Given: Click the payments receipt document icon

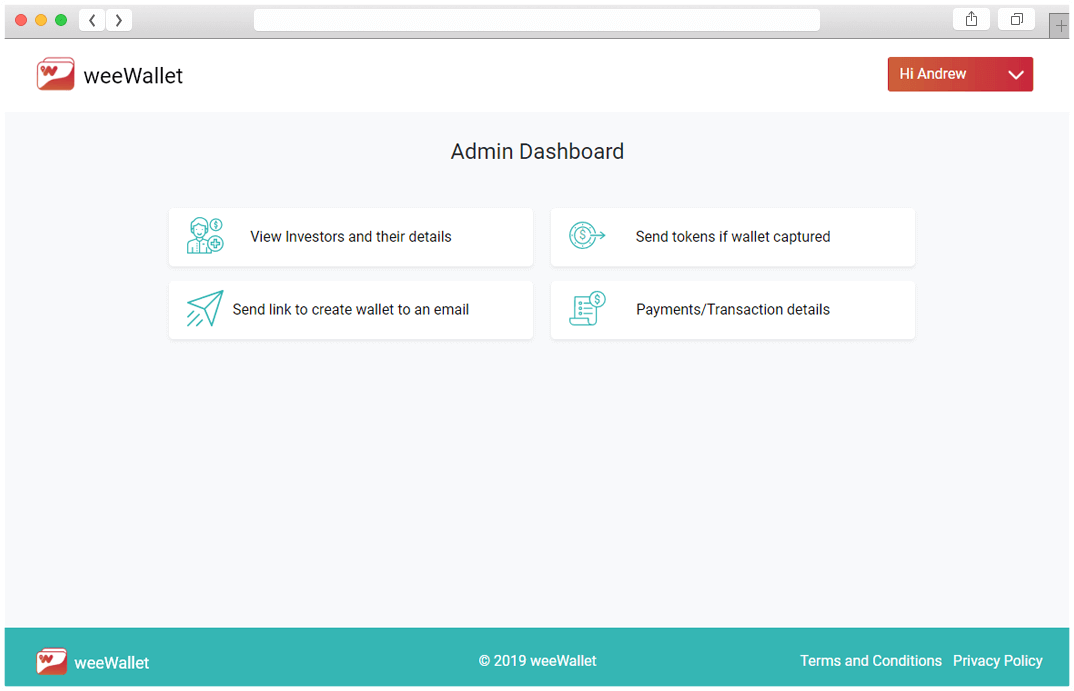Looking at the screenshot, I should tap(587, 309).
